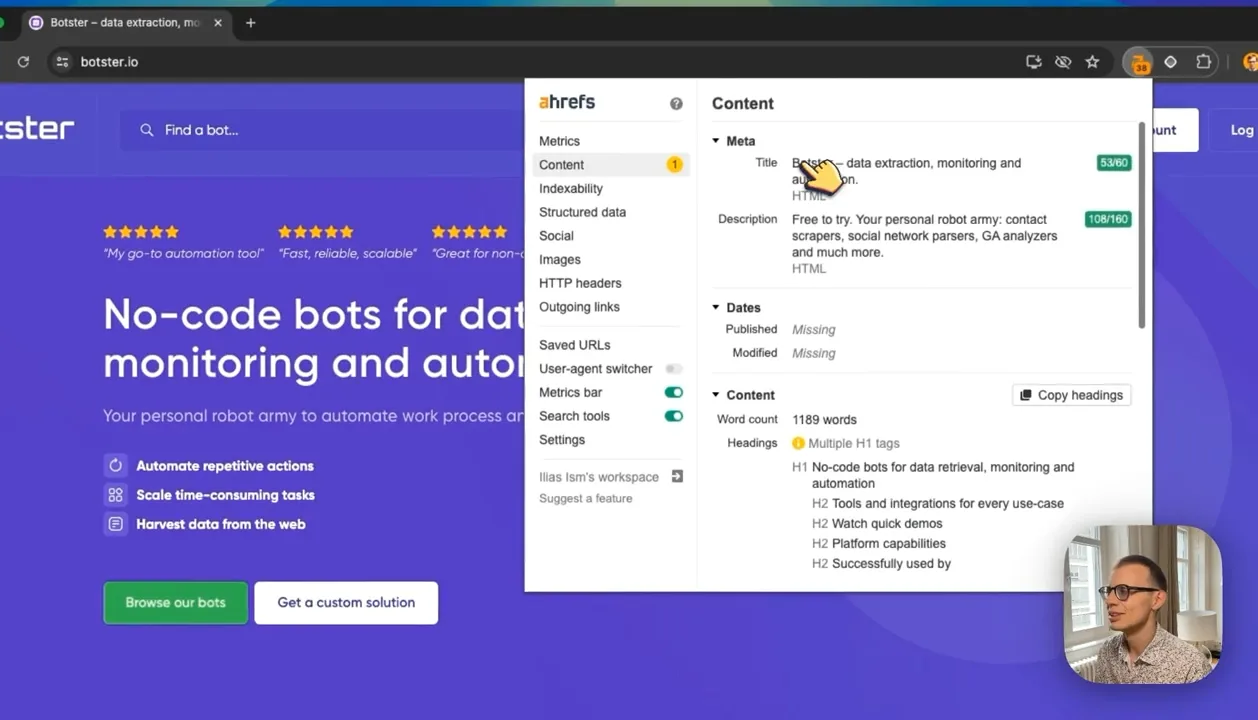This screenshot has width=1258, height=720.
Task: Click the Automate repetitive actions icon
Action: 116,466
